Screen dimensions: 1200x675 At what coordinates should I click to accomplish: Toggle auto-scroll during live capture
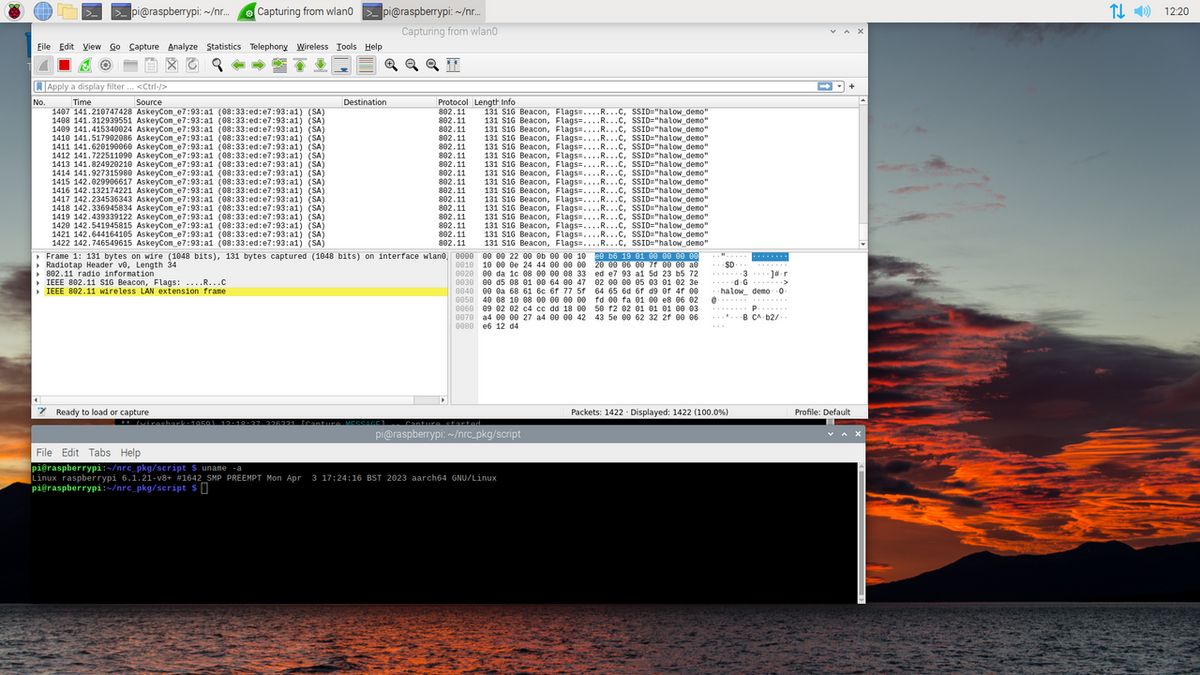click(342, 65)
